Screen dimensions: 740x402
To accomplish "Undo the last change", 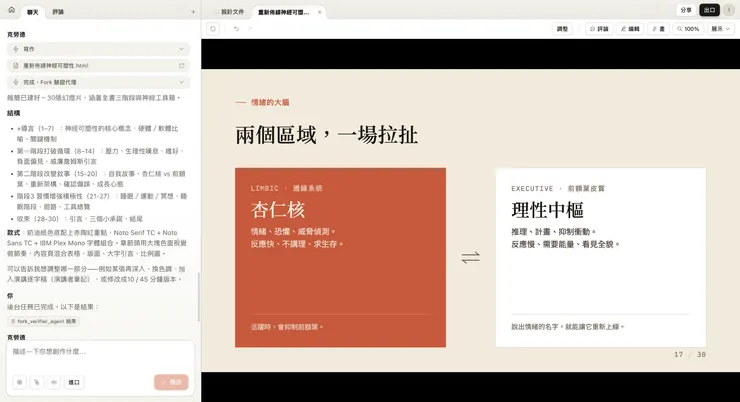I will [x=236, y=29].
